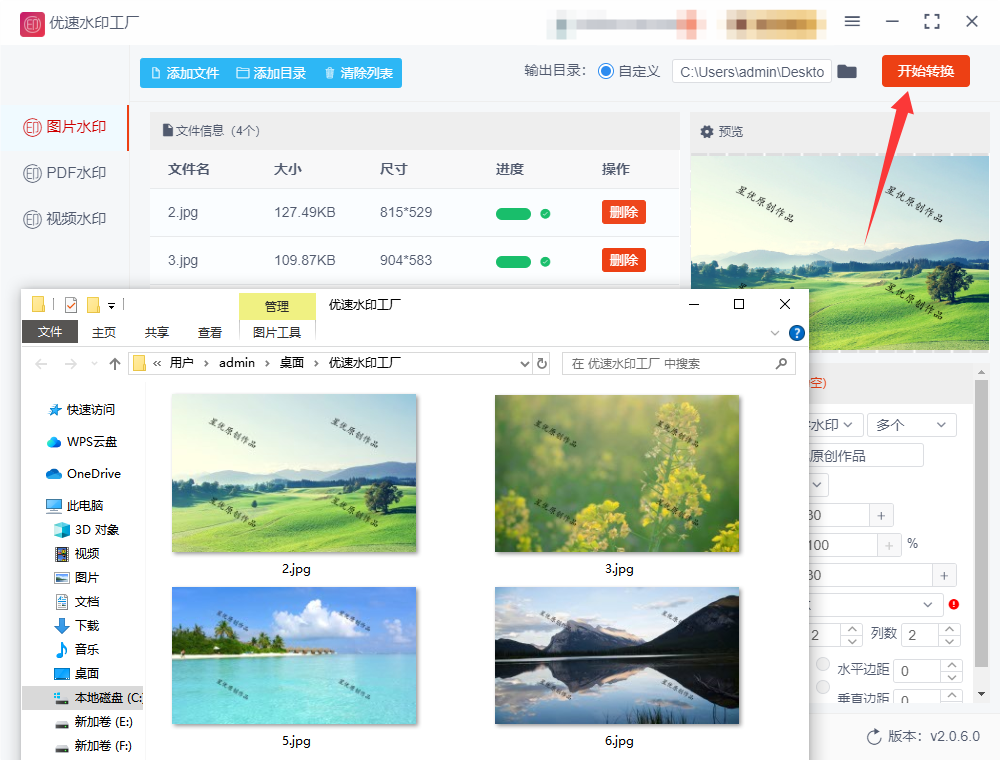Click the watermark preview image
This screenshot has height=760, width=1000.
pos(839,252)
